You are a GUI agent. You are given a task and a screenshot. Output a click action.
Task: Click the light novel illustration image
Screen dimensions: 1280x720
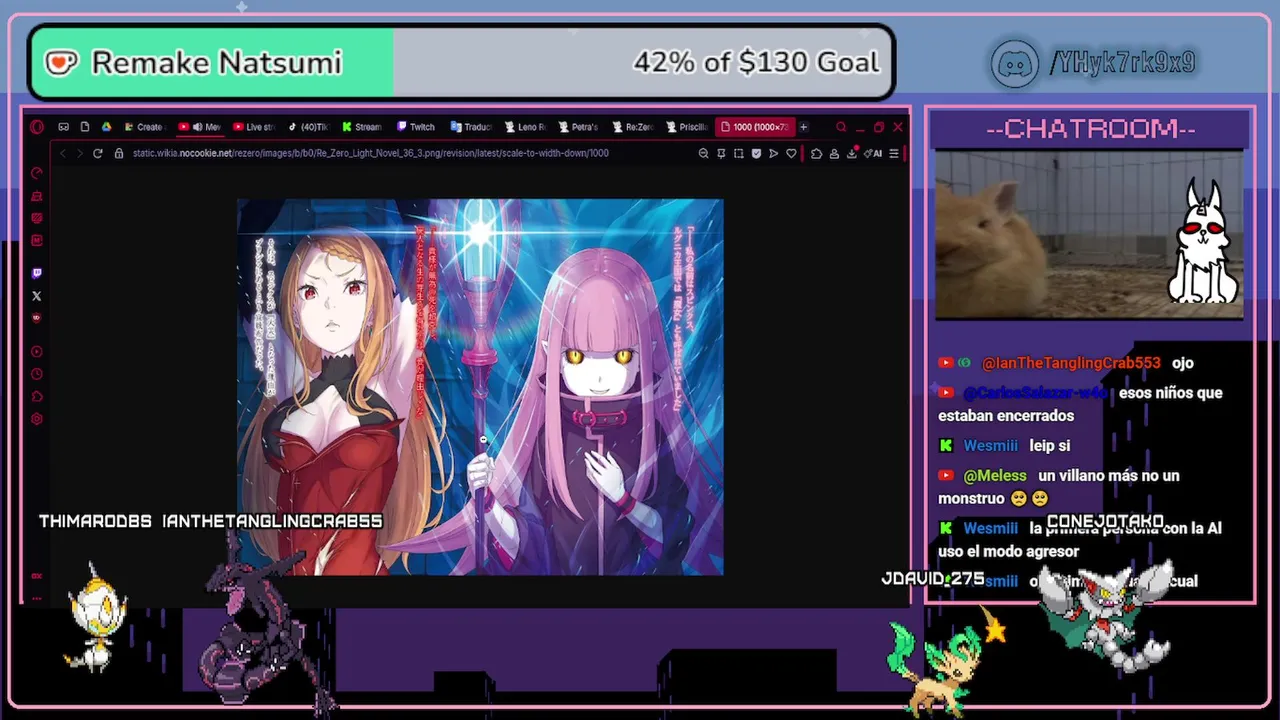coord(480,387)
